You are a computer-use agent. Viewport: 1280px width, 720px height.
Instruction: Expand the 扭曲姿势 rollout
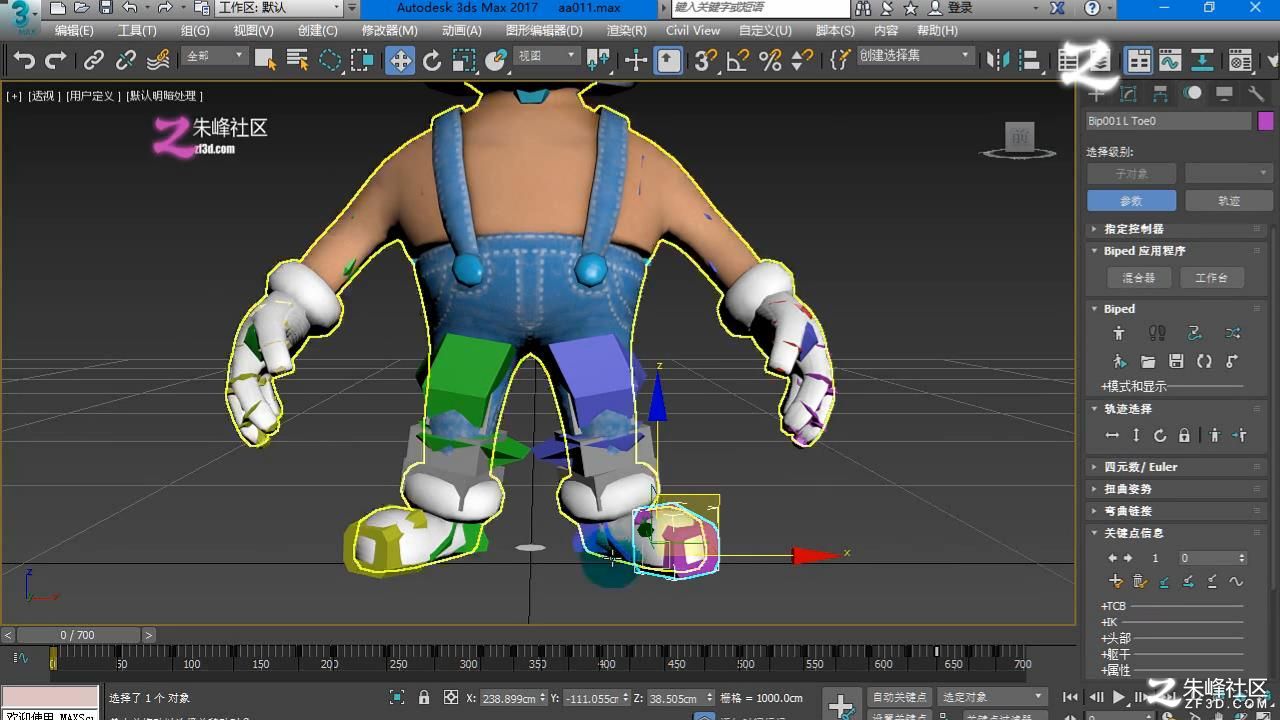(1177, 489)
